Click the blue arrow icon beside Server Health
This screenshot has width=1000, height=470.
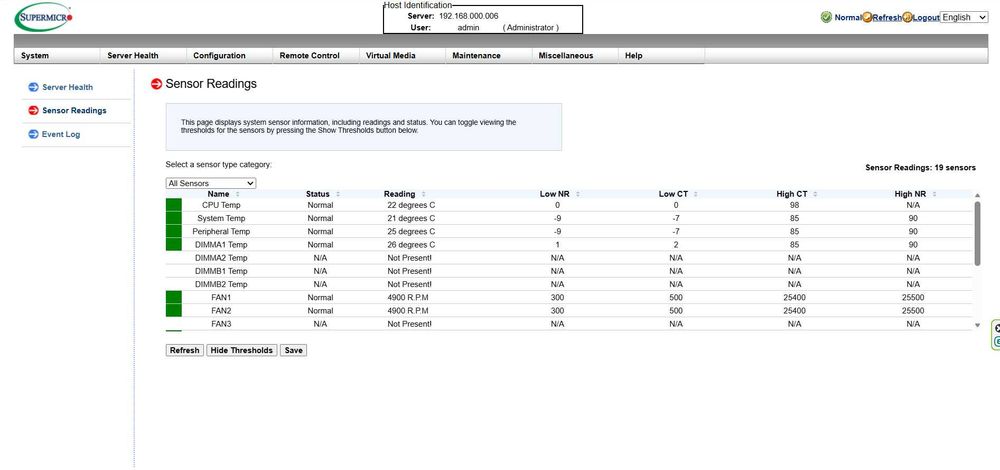coord(33,87)
